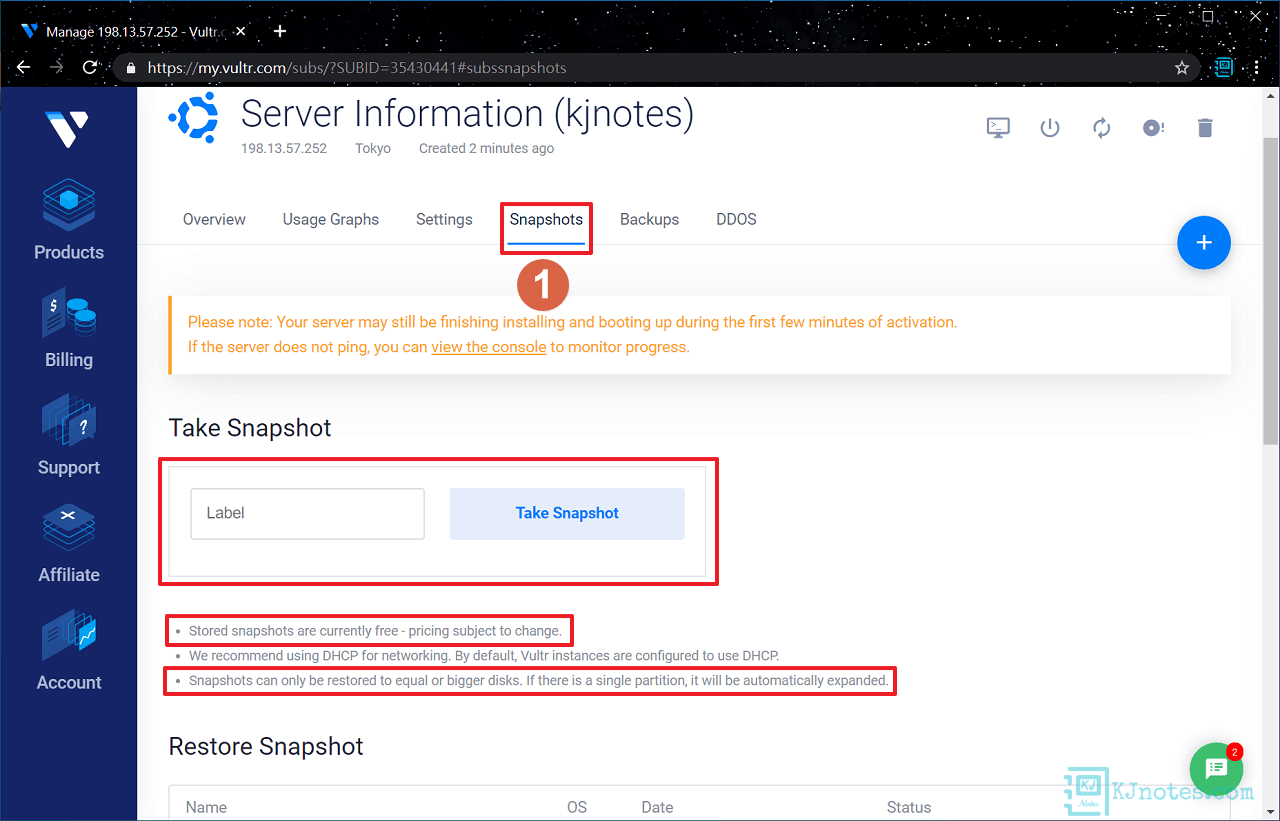
Task: Open Affiliate in the sidebar
Action: tap(69, 543)
